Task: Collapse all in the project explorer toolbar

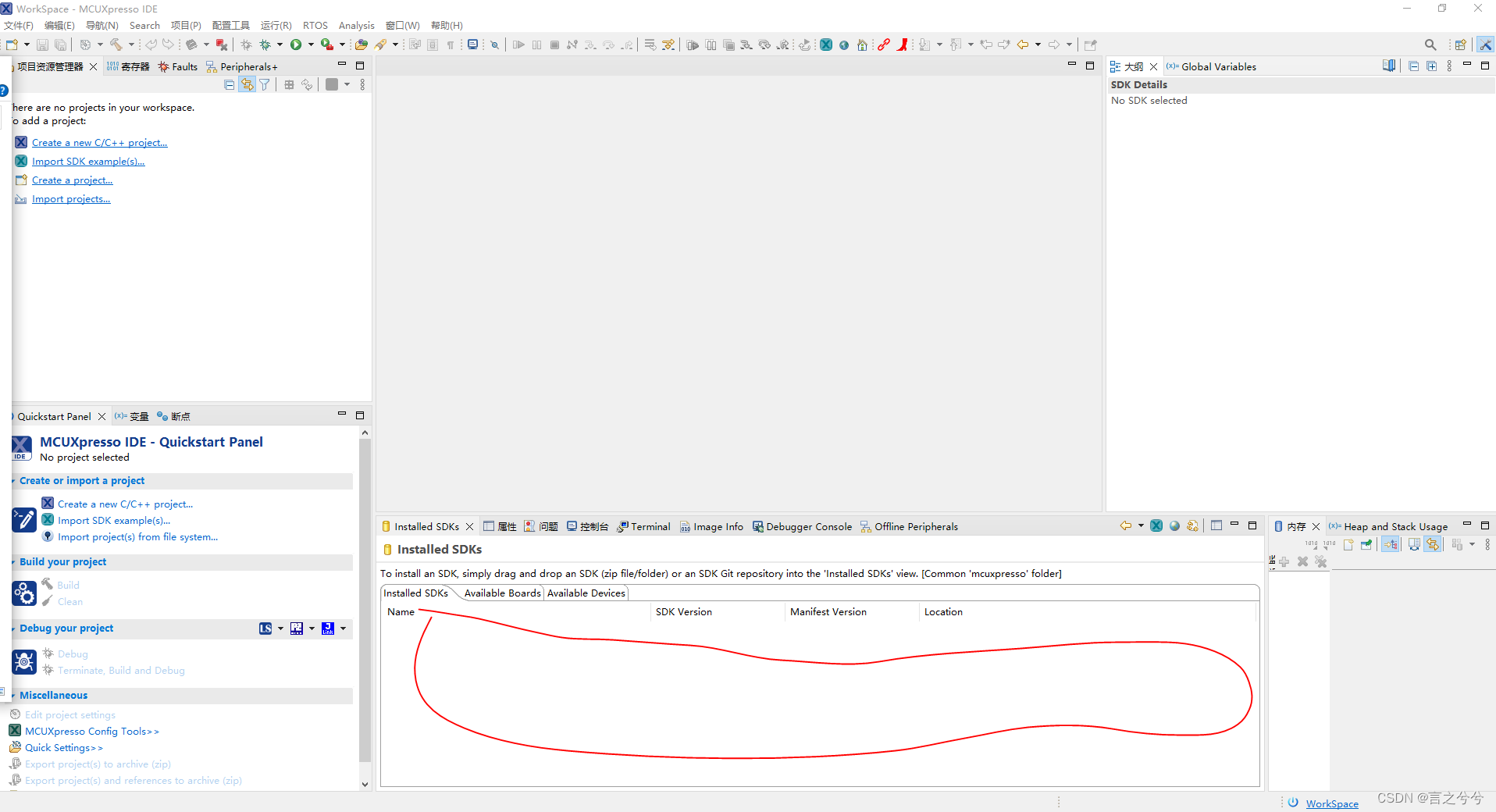Action: (x=229, y=84)
